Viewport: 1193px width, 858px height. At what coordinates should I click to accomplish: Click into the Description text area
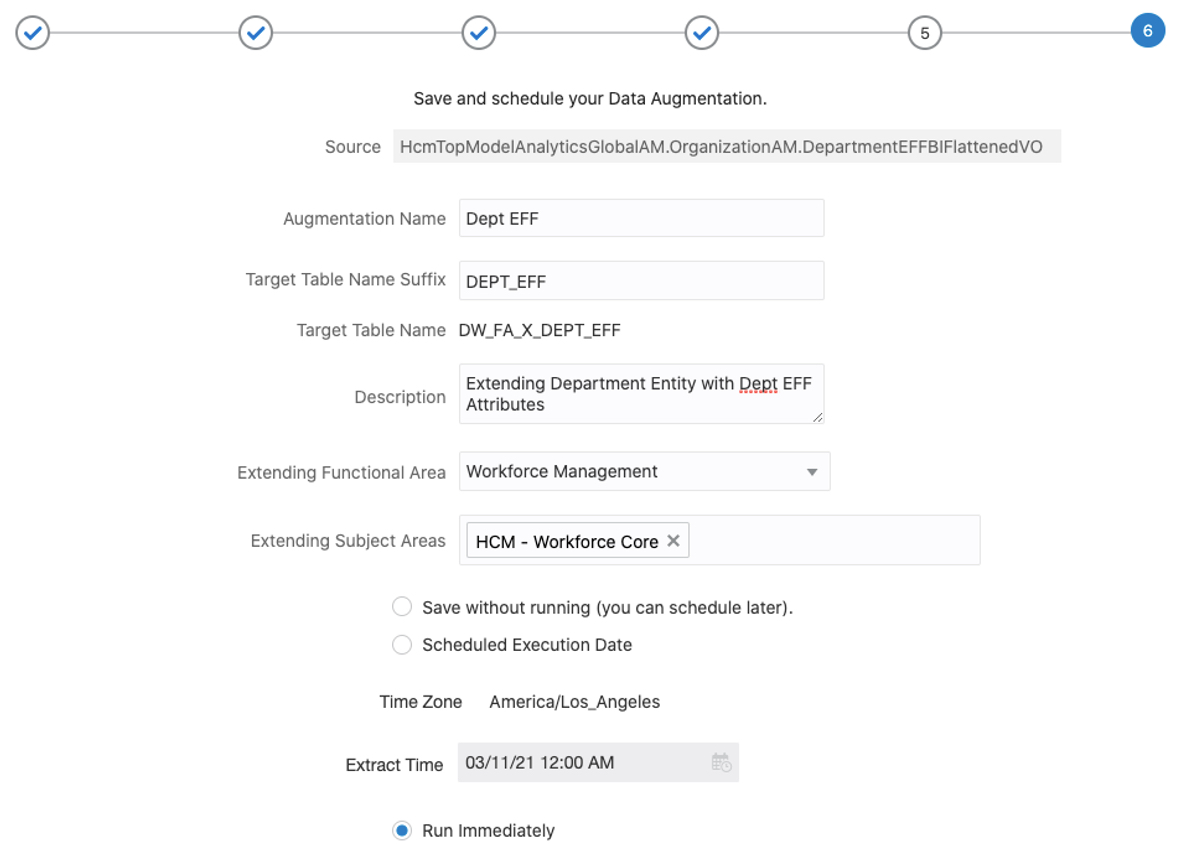[x=641, y=394]
